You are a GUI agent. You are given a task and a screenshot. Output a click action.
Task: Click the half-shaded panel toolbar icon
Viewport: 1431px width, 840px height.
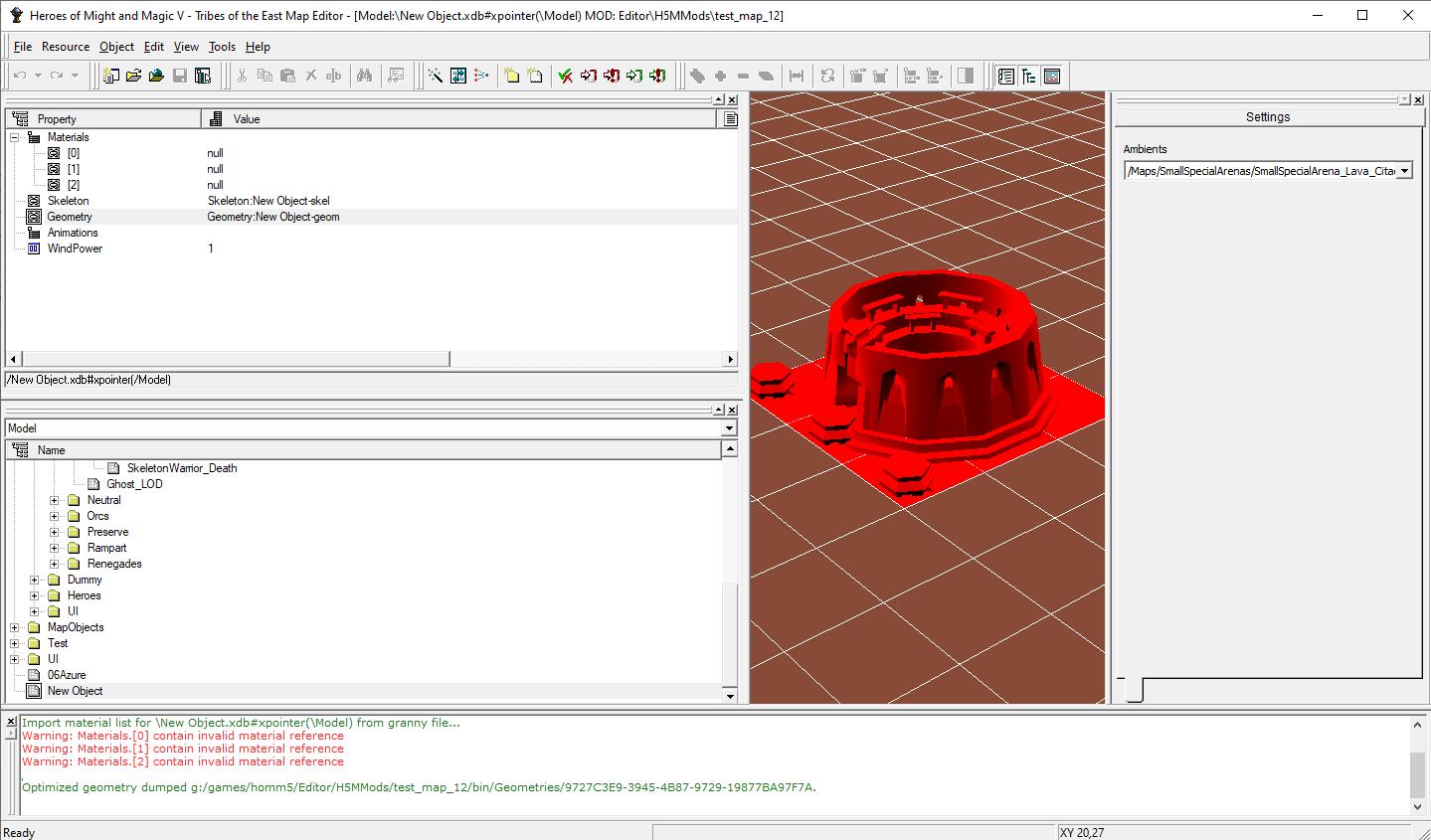coord(966,76)
